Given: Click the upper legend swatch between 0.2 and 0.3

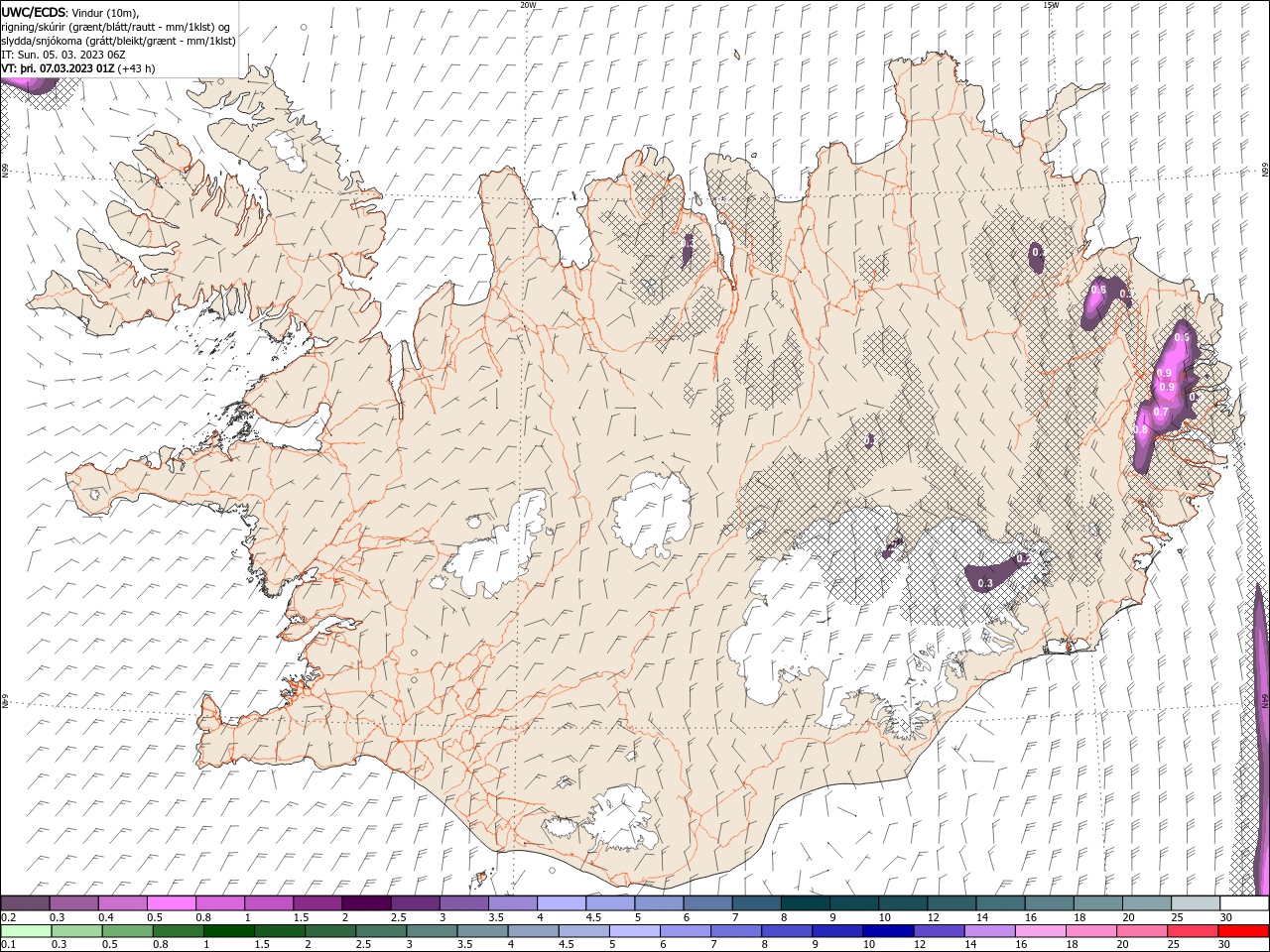Looking at the screenshot, I should 26,903.
